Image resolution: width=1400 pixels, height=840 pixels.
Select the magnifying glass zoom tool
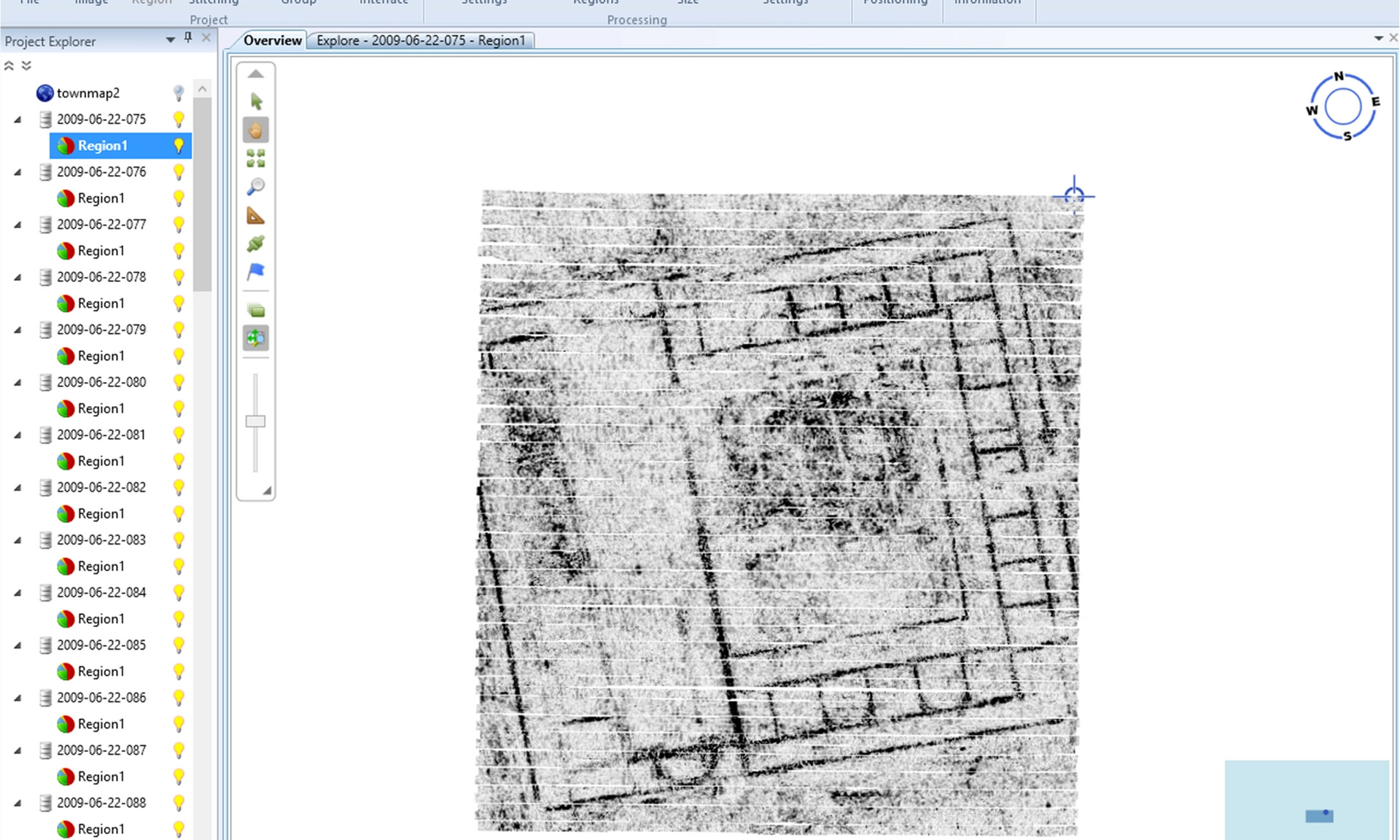click(x=256, y=187)
